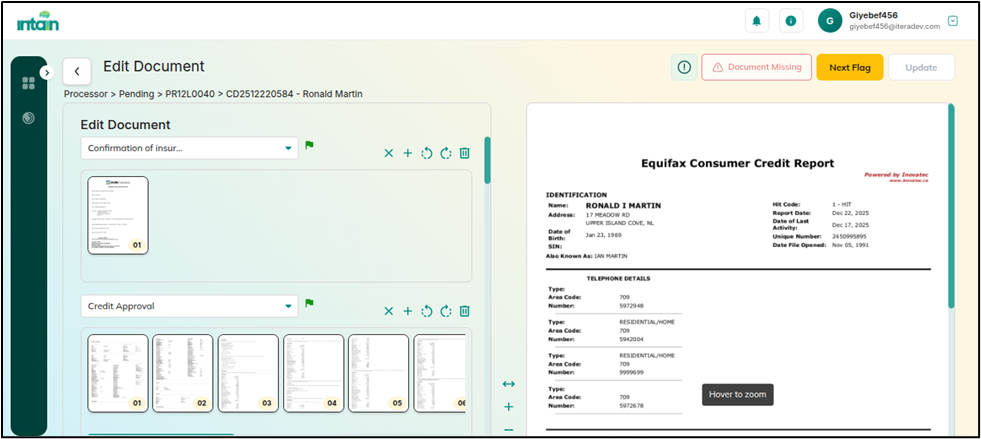Toggle the green flag on Credit Approval
Image resolution: width=981 pixels, height=439 pixels.
tap(310, 303)
